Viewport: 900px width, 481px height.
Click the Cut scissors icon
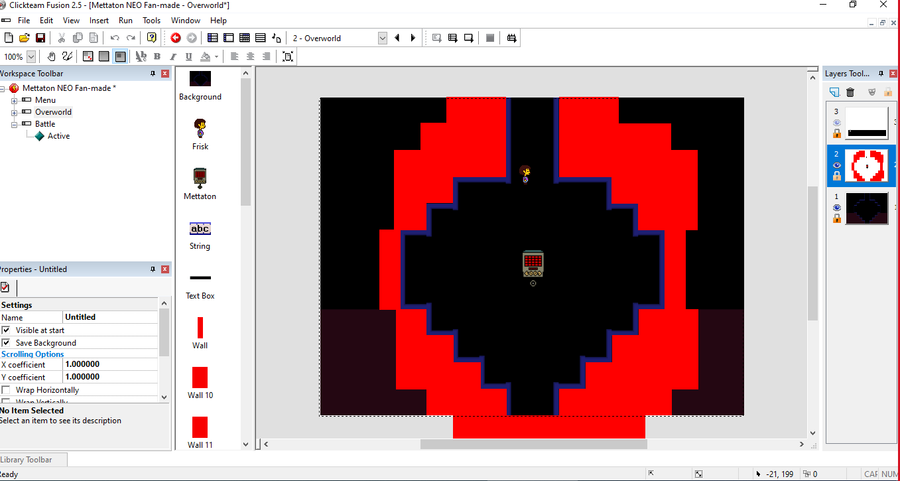click(61, 38)
